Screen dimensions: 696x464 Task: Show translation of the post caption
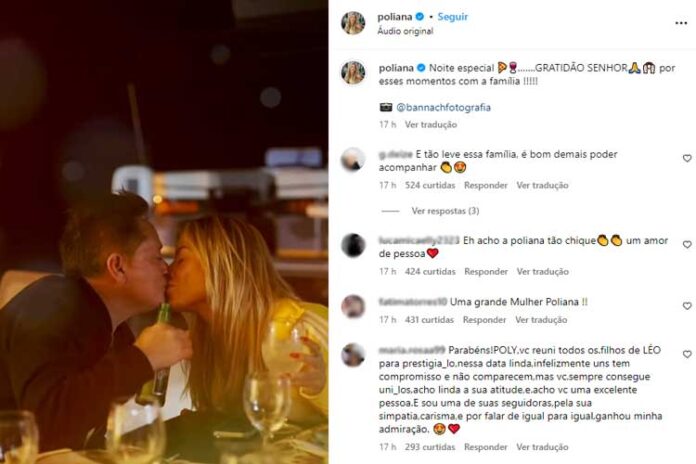coord(431,125)
